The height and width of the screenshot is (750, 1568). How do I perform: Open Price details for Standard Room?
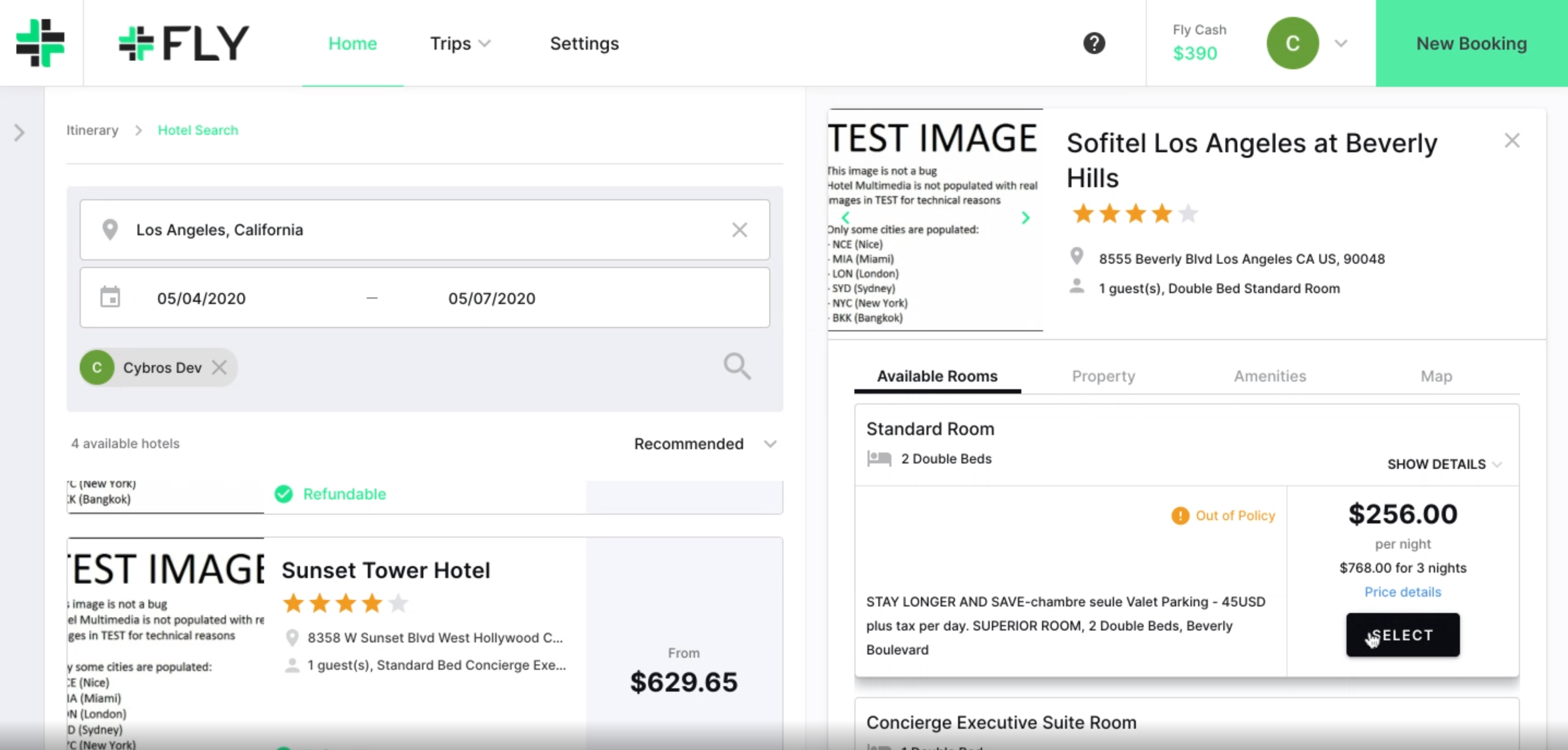point(1403,592)
